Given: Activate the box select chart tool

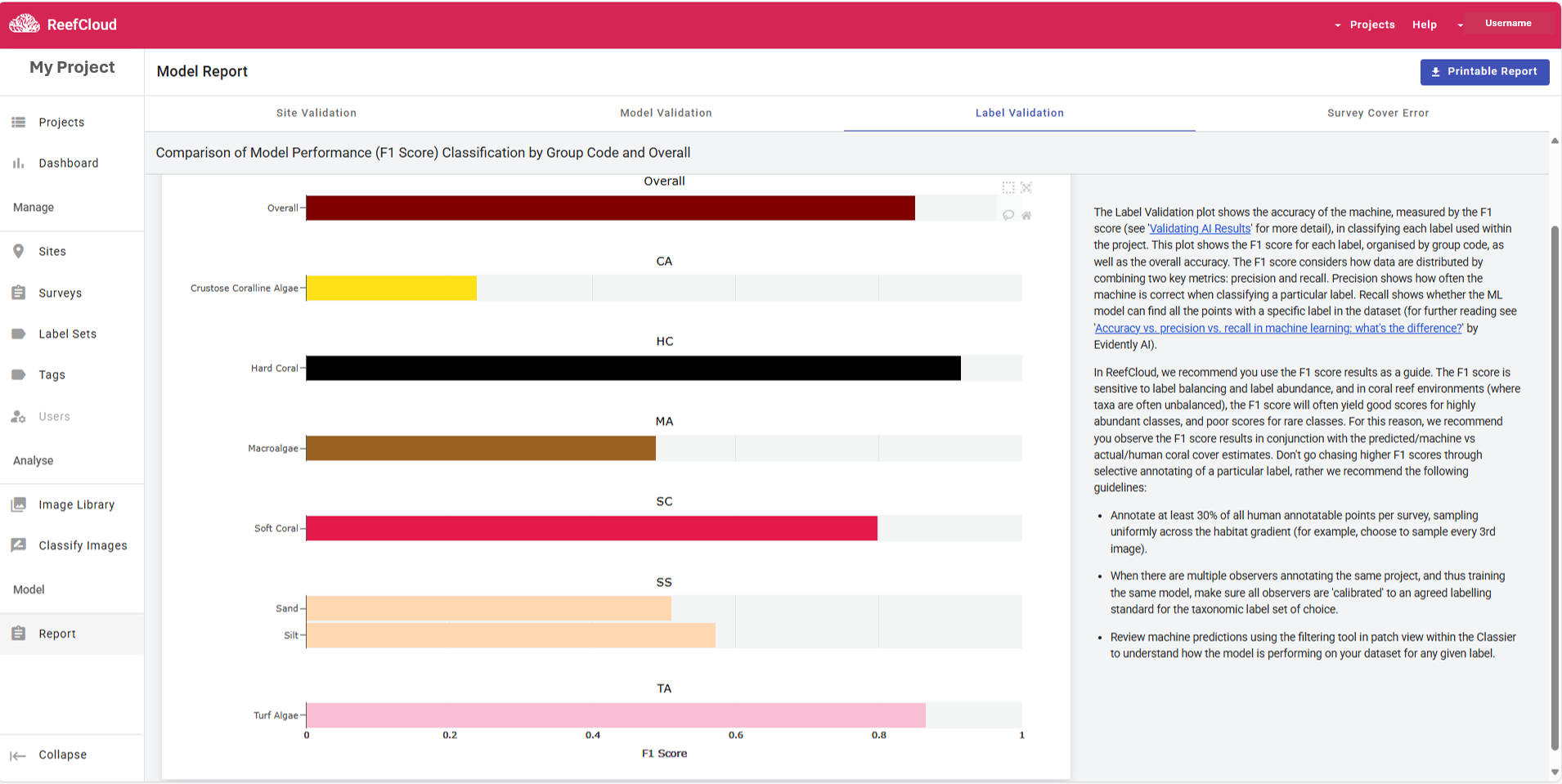Looking at the screenshot, I should (x=1008, y=188).
